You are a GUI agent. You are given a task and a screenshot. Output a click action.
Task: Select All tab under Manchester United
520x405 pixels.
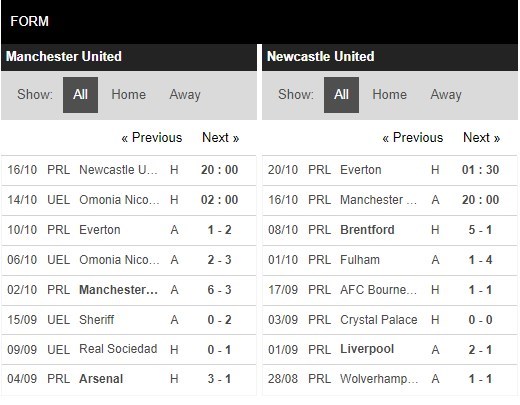(x=80, y=95)
